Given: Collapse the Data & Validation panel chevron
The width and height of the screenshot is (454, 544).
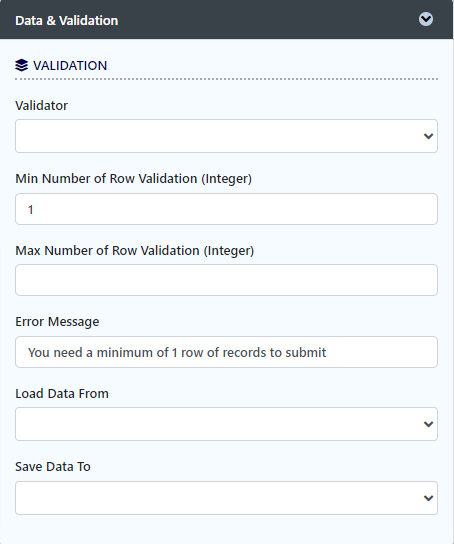Looking at the screenshot, I should coord(426,19).
